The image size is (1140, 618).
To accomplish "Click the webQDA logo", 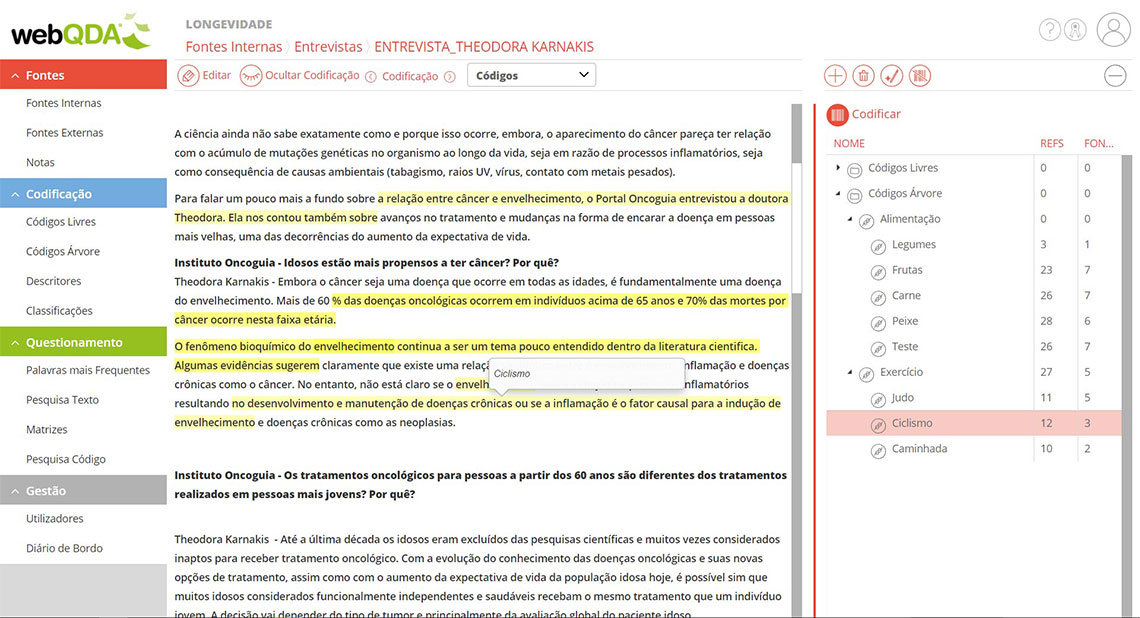I will coord(80,32).
